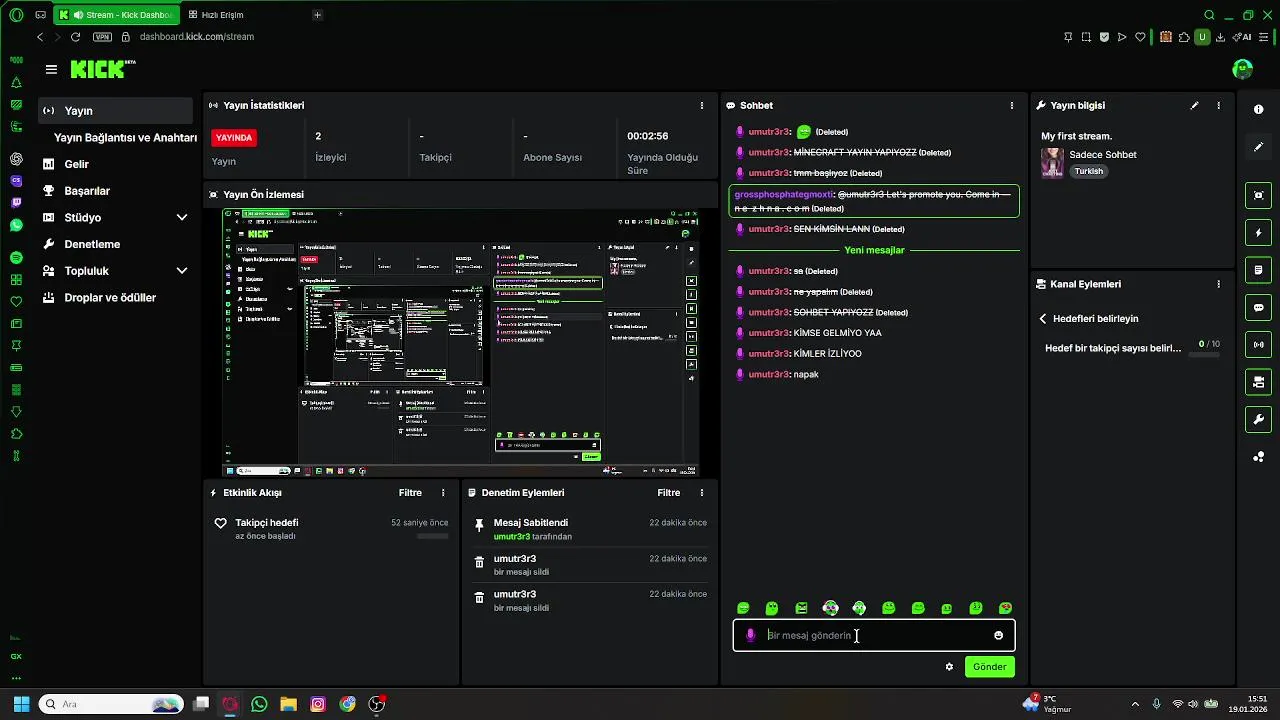Expand the Topluluk submenu chevron
1280x720 pixels.
pos(182,271)
